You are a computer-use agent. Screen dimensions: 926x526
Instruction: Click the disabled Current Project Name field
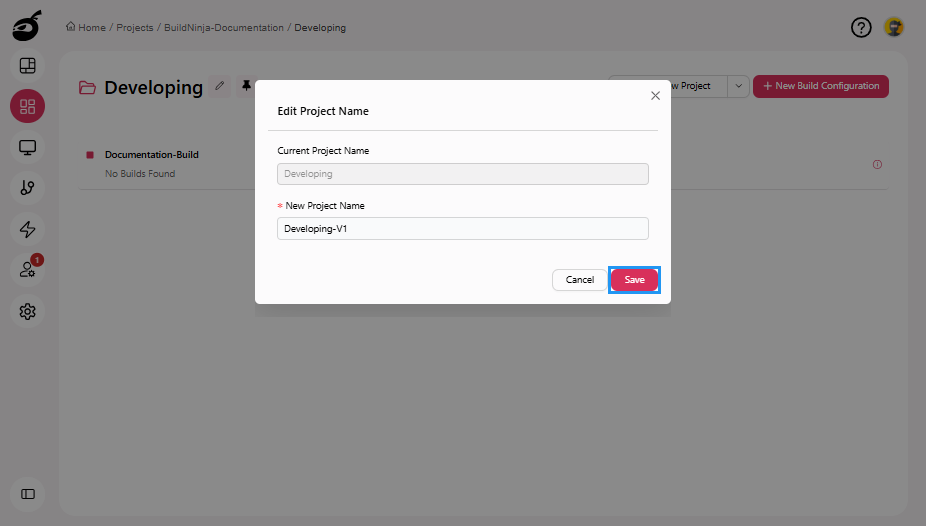[463, 174]
